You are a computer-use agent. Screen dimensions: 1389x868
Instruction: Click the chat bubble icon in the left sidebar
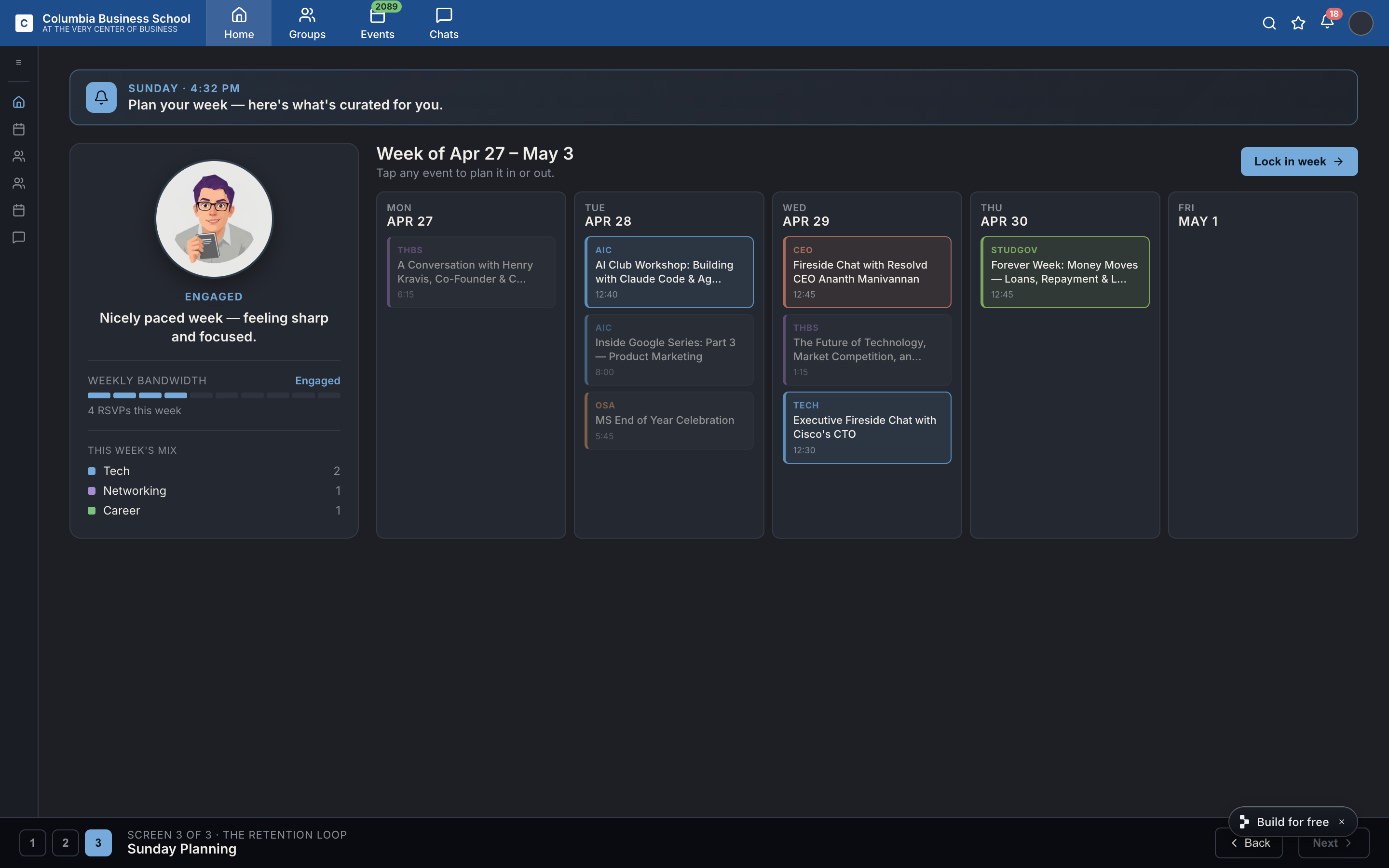click(18, 237)
